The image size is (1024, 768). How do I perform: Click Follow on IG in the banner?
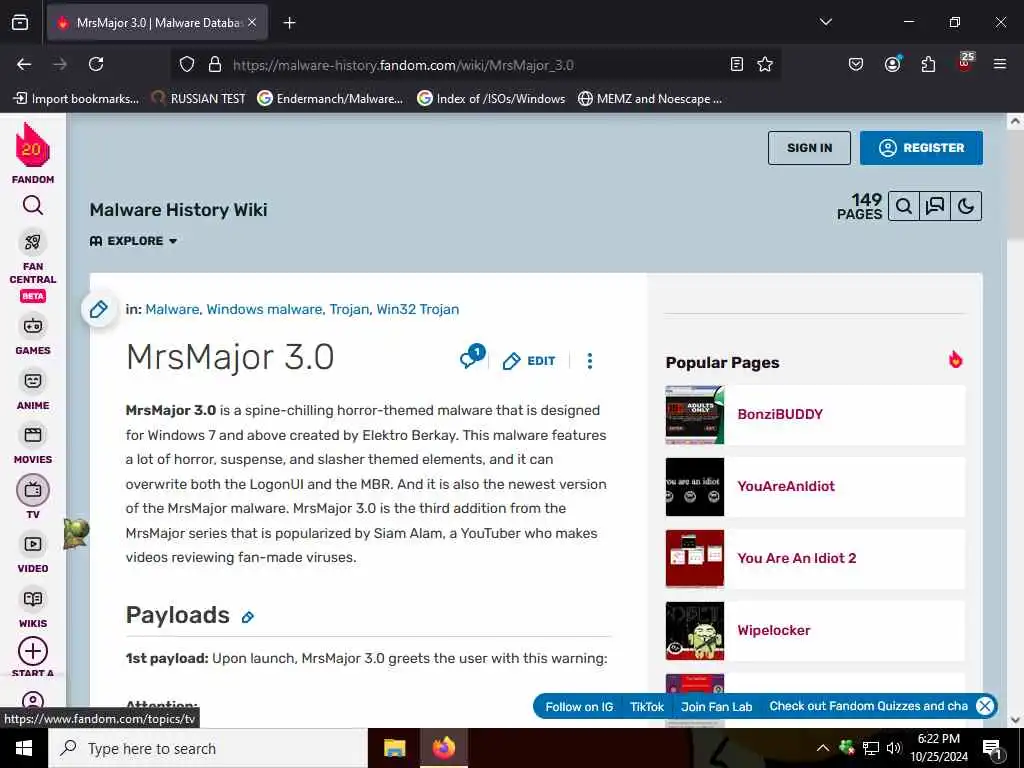[x=579, y=707]
